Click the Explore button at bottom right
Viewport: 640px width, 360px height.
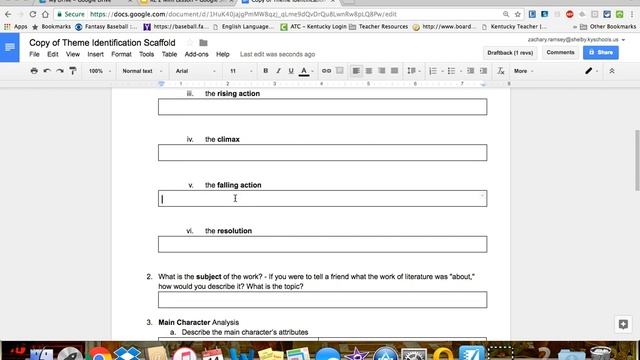(x=623, y=324)
